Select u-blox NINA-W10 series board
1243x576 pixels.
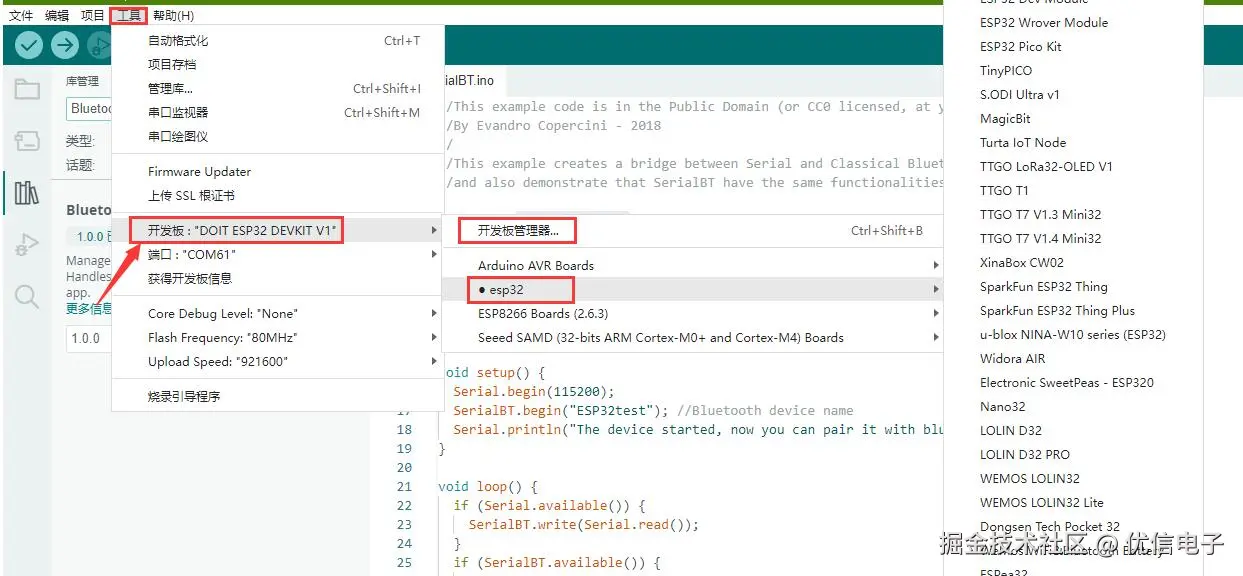[x=1073, y=335]
